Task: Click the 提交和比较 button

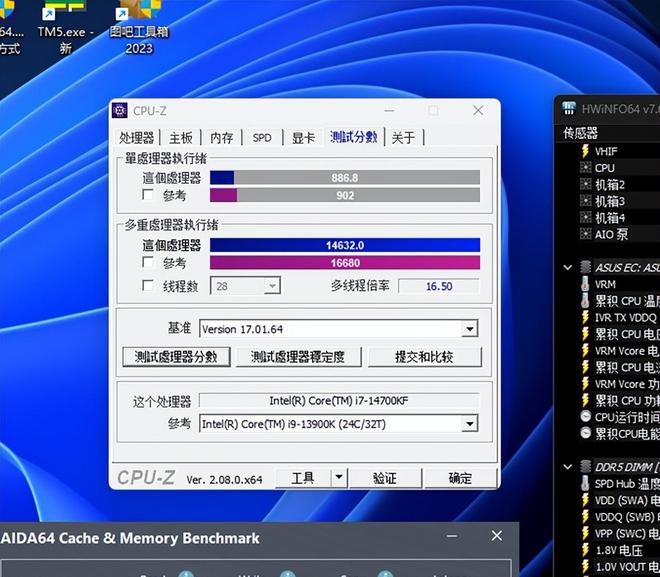Action: [x=424, y=357]
